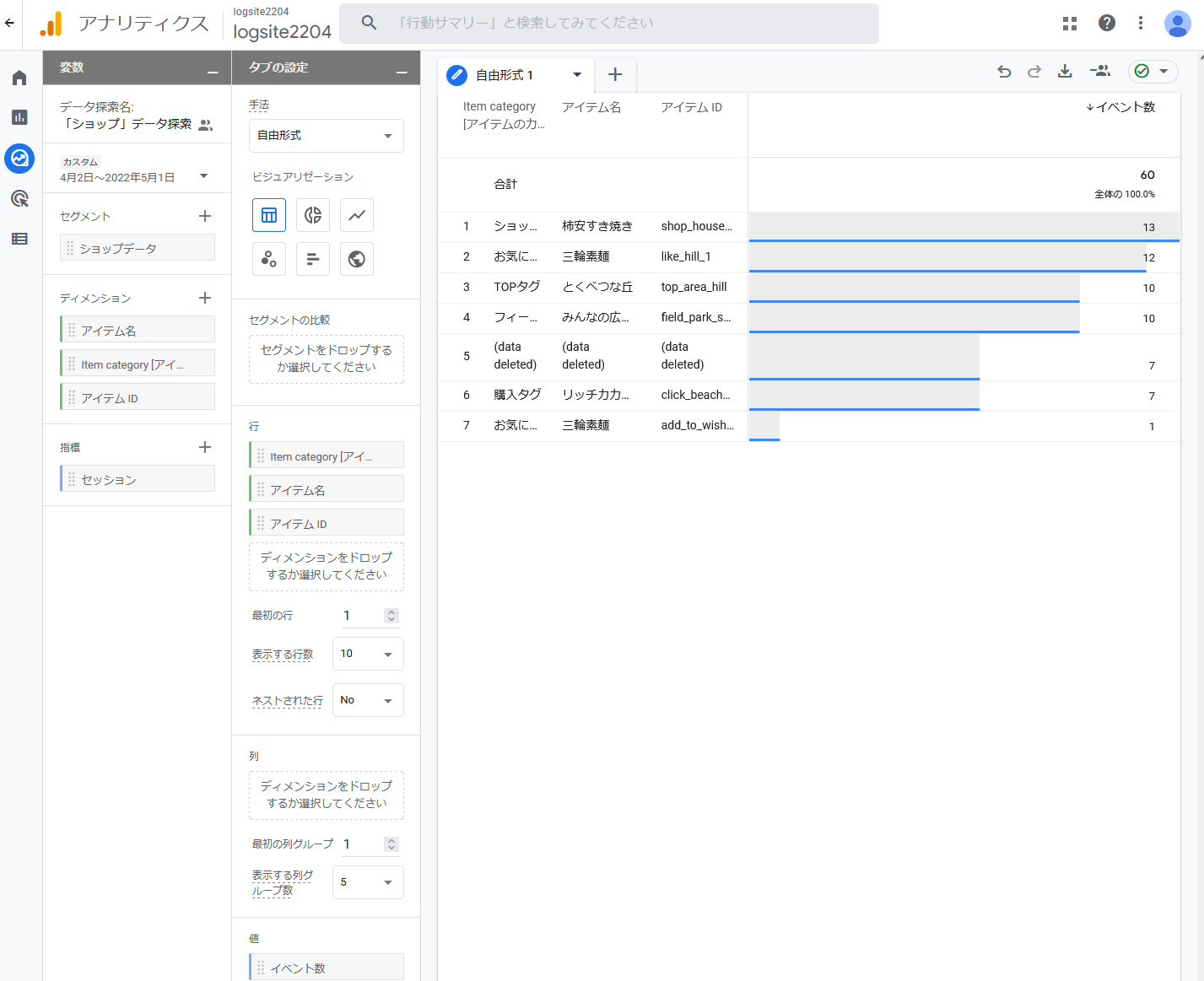Click the exploration name 「ショップ」データ探索

pyautogui.click(x=127, y=124)
